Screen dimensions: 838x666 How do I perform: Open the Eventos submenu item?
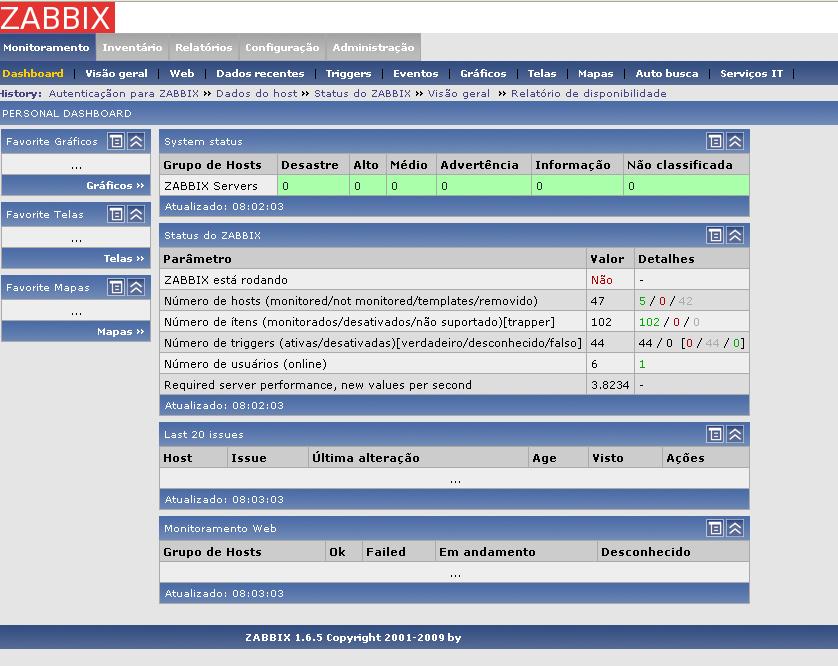(x=416, y=73)
